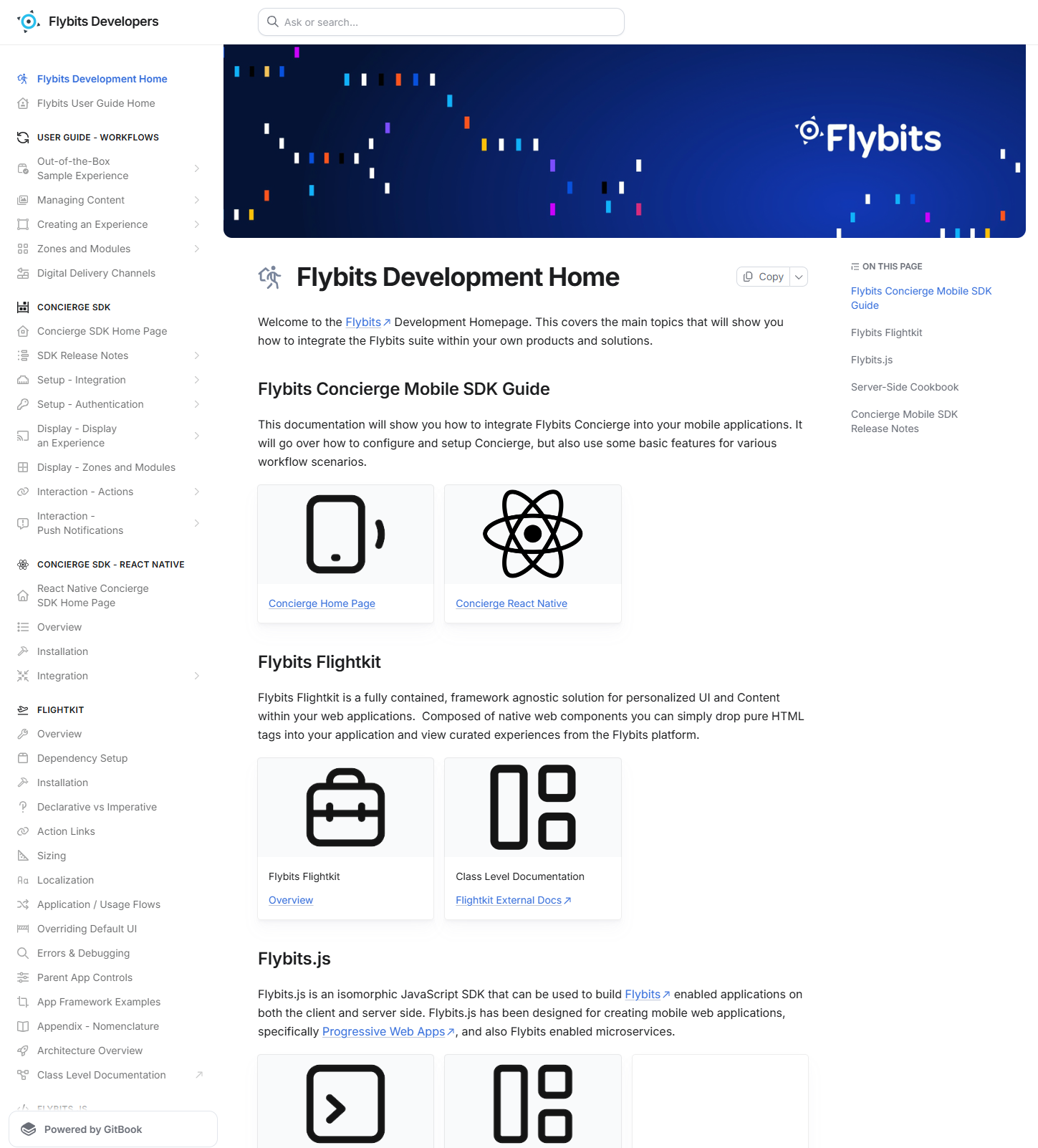
Task: Open Overriding Default UI page
Action: coord(87,929)
